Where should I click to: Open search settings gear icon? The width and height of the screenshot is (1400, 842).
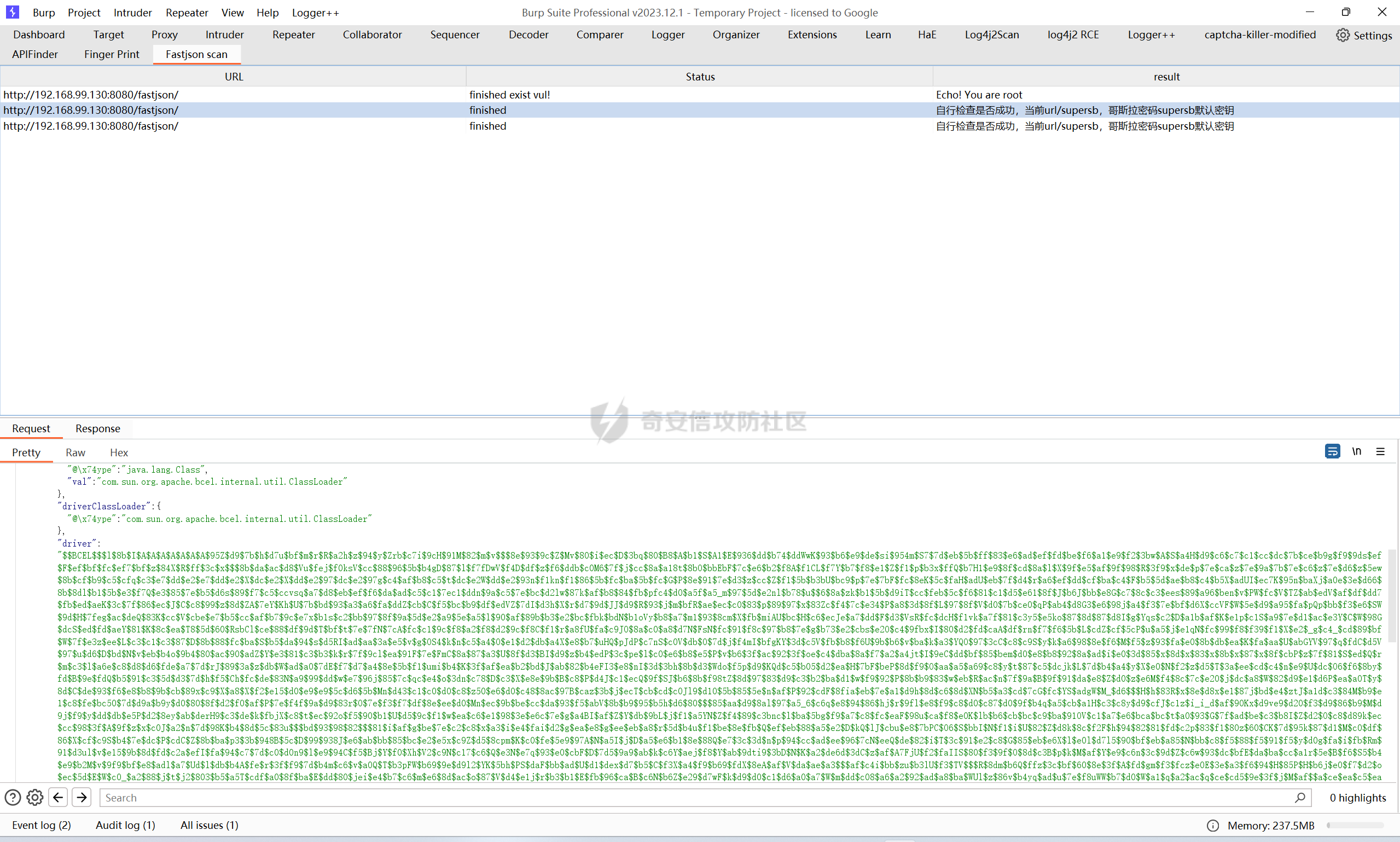pyautogui.click(x=35, y=798)
